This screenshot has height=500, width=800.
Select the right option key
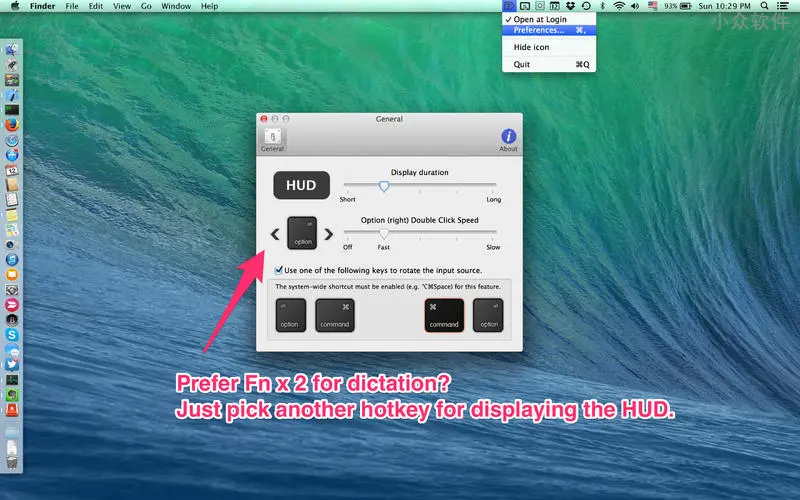(x=488, y=315)
